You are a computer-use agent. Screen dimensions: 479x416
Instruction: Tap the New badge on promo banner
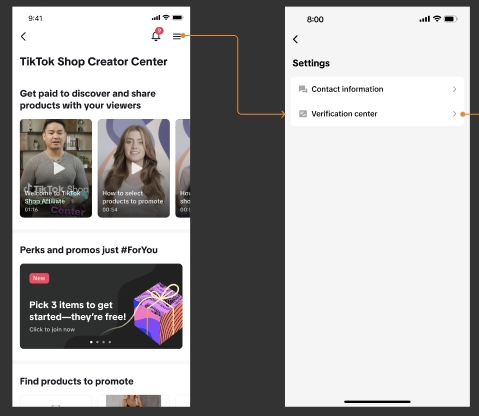click(39, 278)
